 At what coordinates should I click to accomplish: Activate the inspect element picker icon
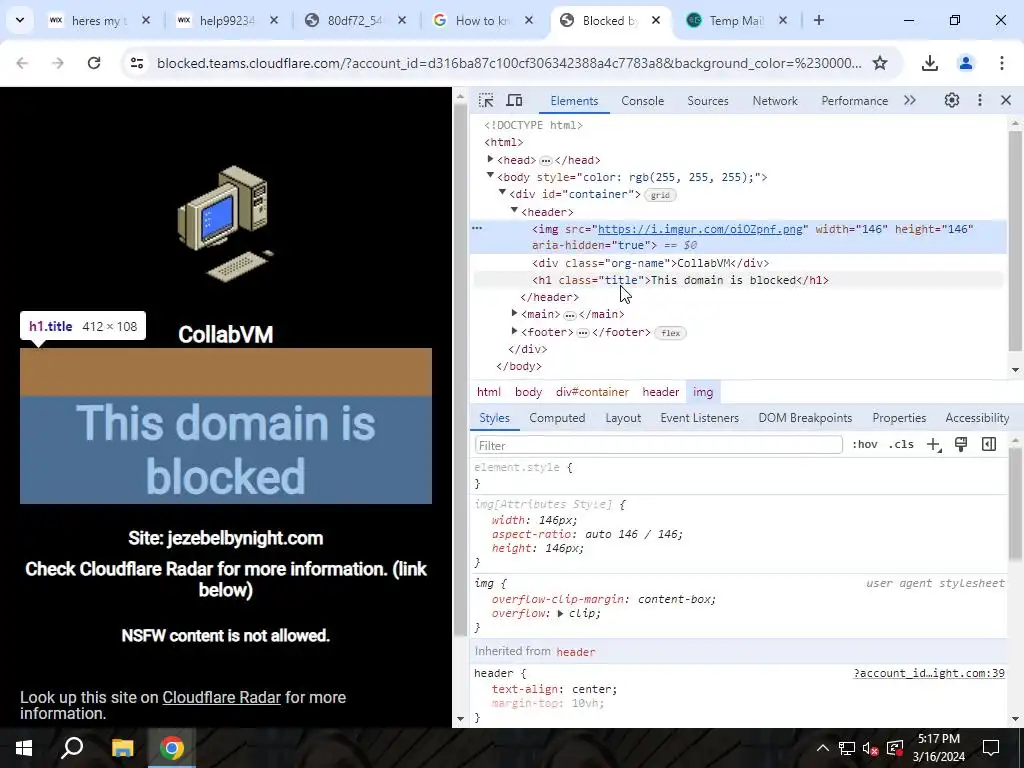pyautogui.click(x=486, y=100)
